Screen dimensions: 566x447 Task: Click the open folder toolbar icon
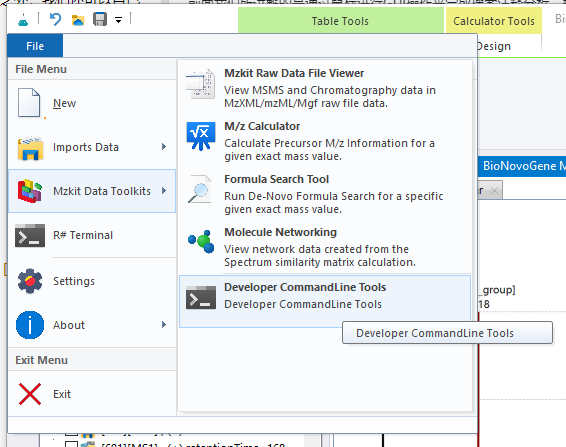pos(78,20)
